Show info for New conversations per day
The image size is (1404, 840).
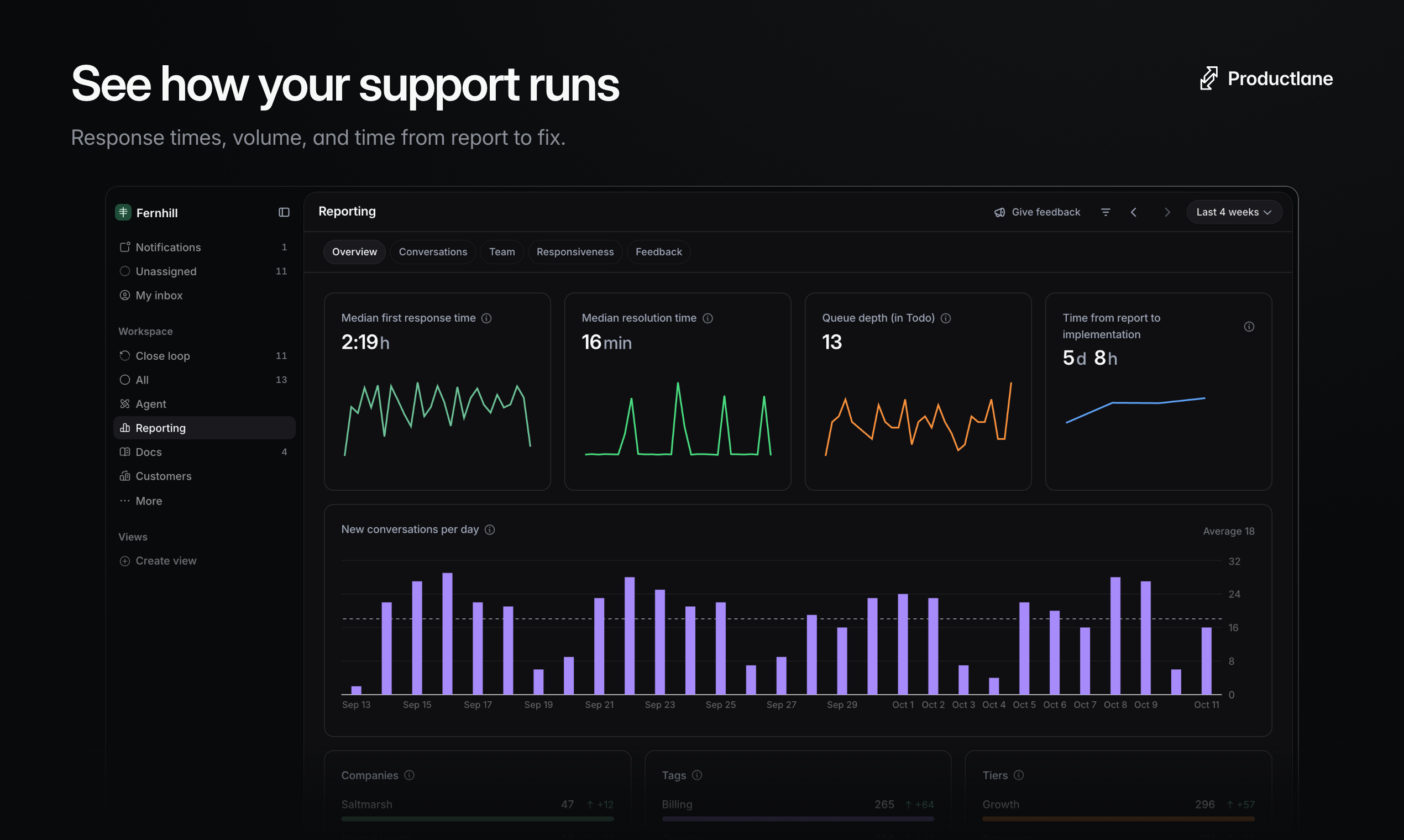pos(490,529)
